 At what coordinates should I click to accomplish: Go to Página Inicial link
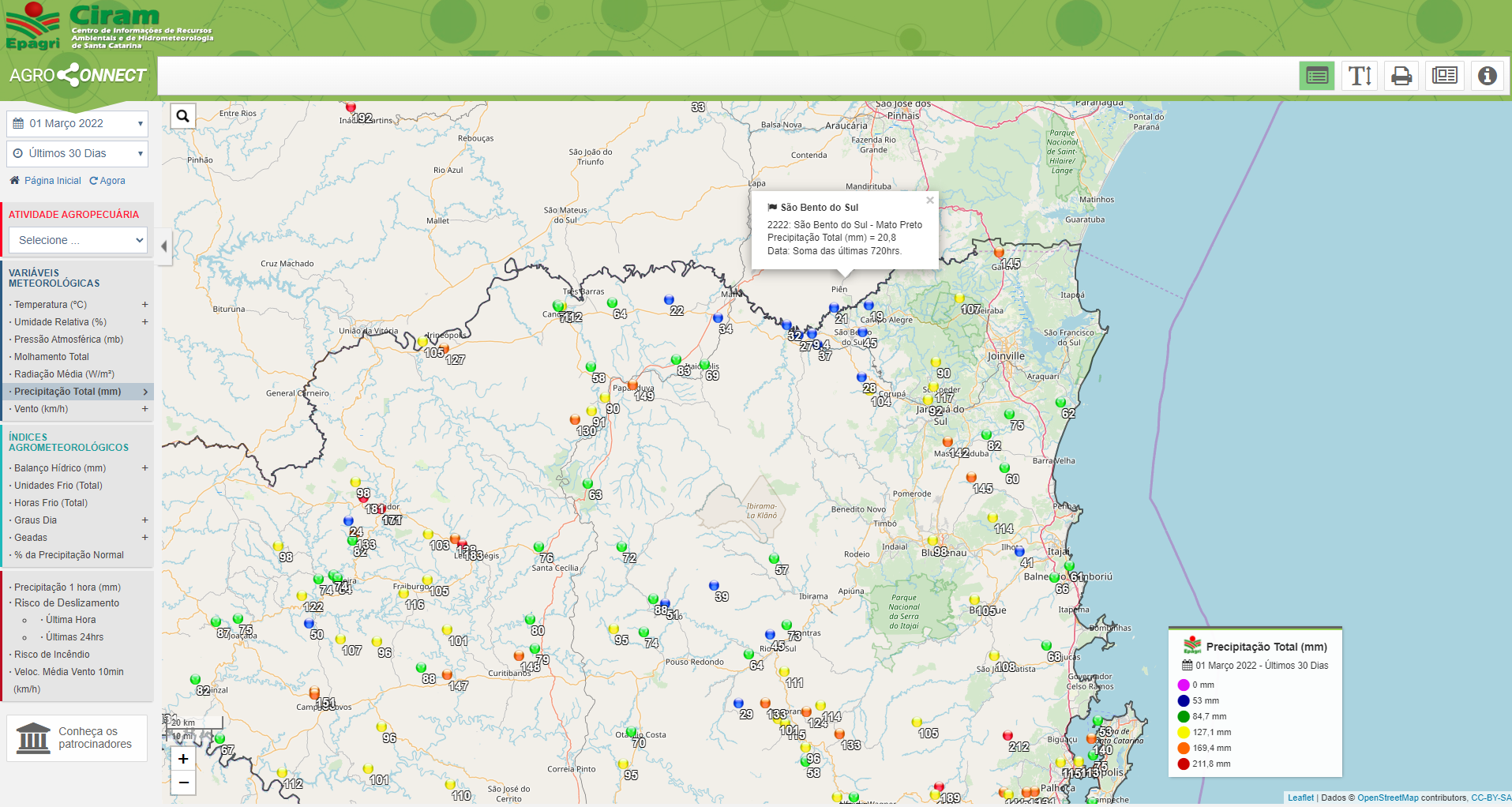[x=52, y=181]
